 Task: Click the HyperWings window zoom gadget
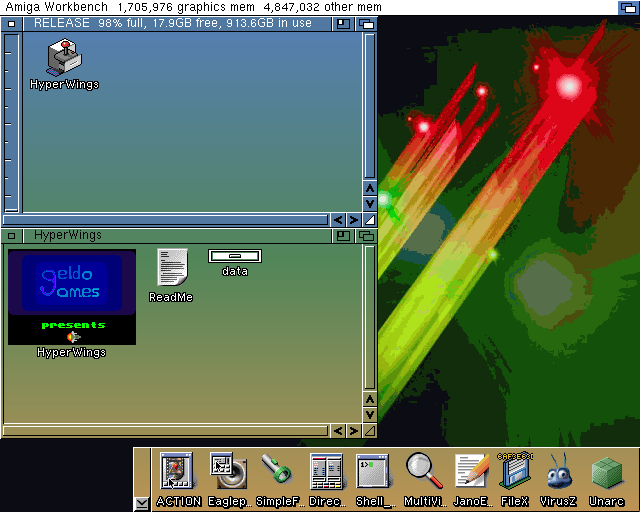point(343,236)
